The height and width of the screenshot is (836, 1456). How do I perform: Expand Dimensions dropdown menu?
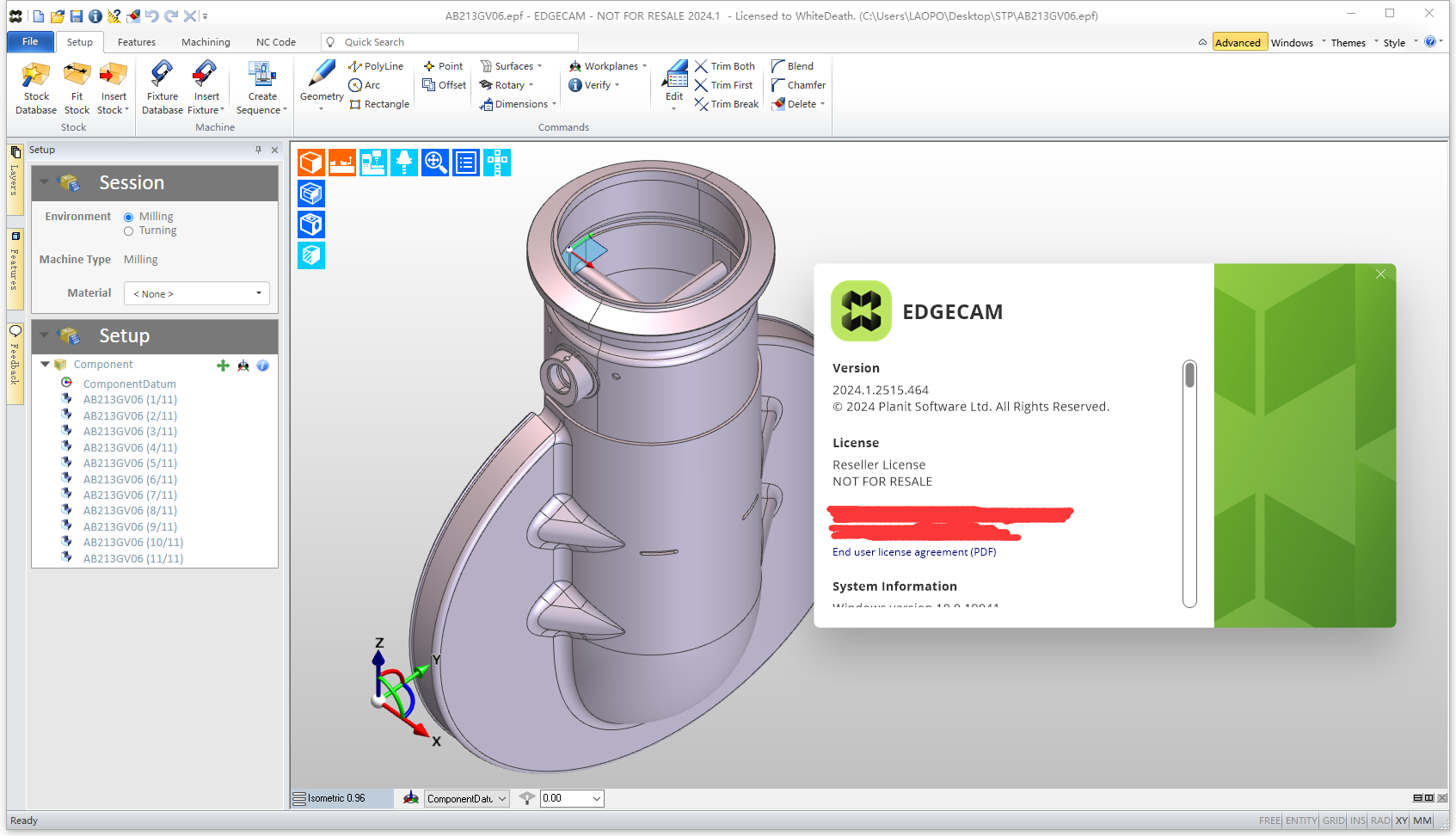(519, 104)
